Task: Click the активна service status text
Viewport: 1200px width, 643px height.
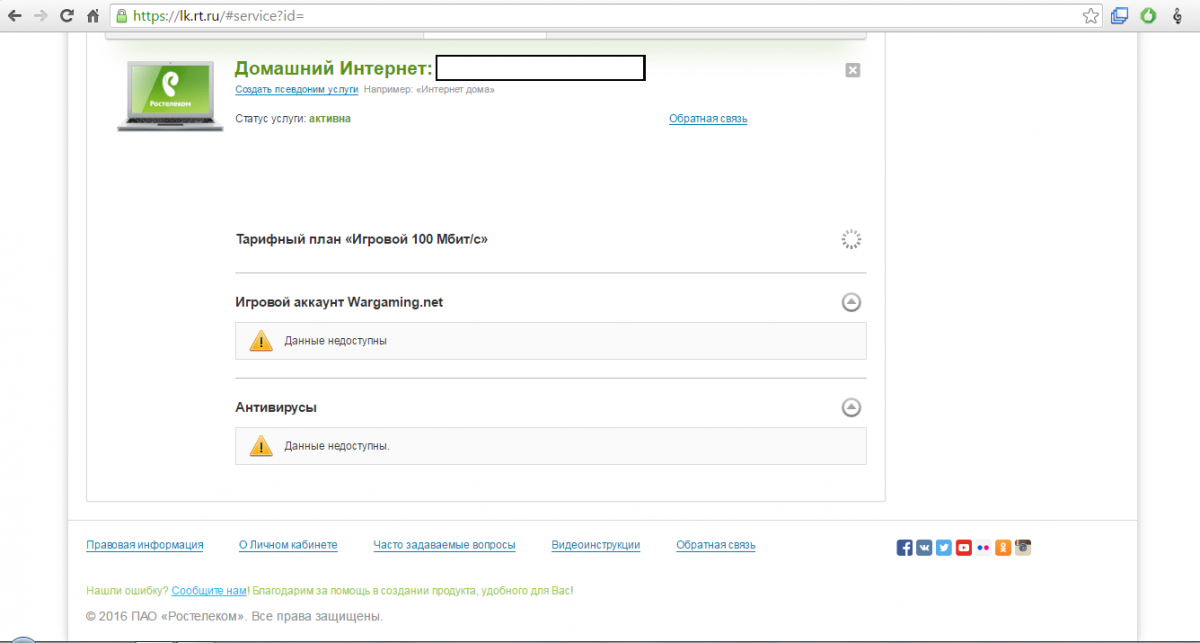Action: coord(330,118)
